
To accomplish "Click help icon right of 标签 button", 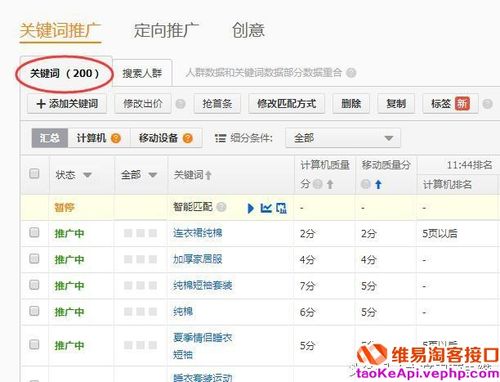I will pyautogui.click(x=487, y=104).
